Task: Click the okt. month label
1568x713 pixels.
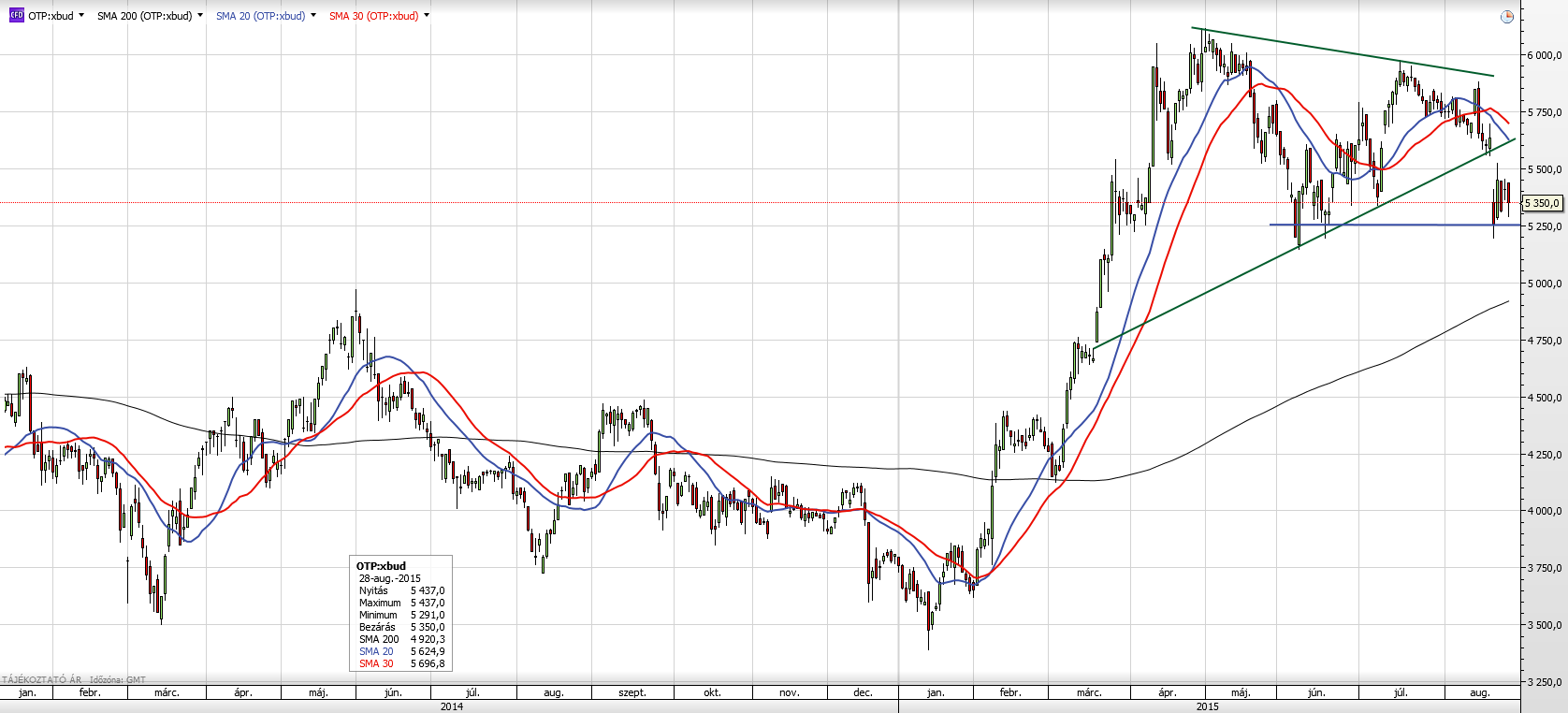Action: tap(712, 692)
